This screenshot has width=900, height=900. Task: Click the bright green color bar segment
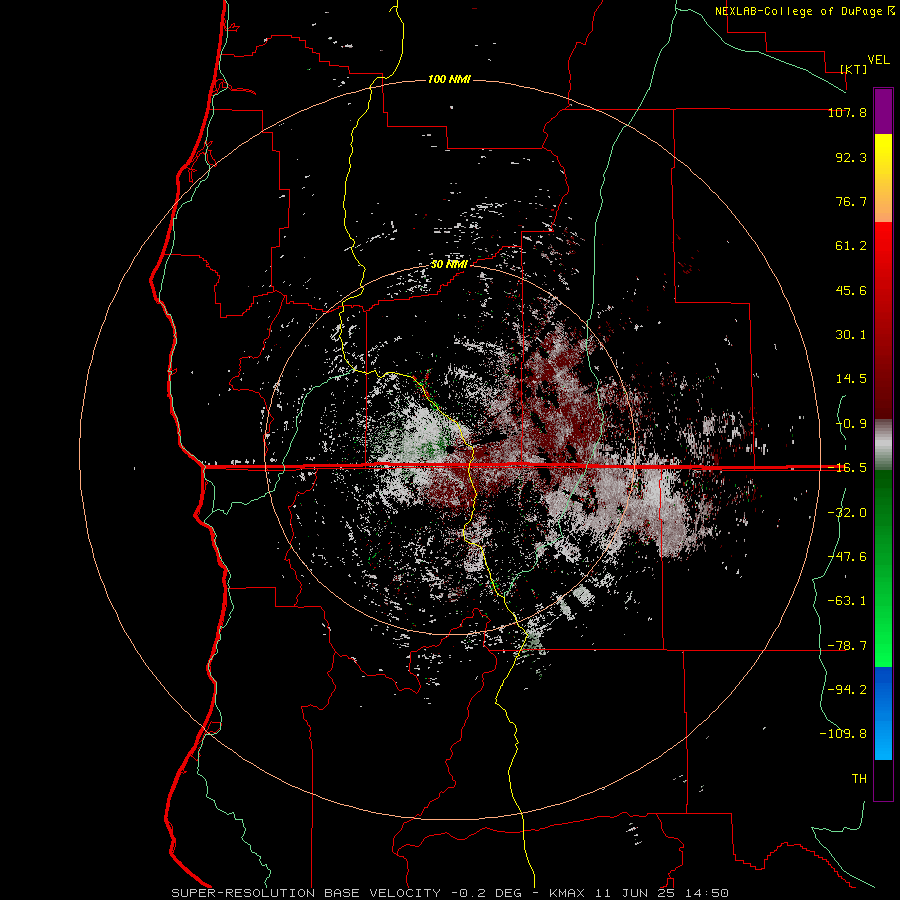tap(883, 614)
